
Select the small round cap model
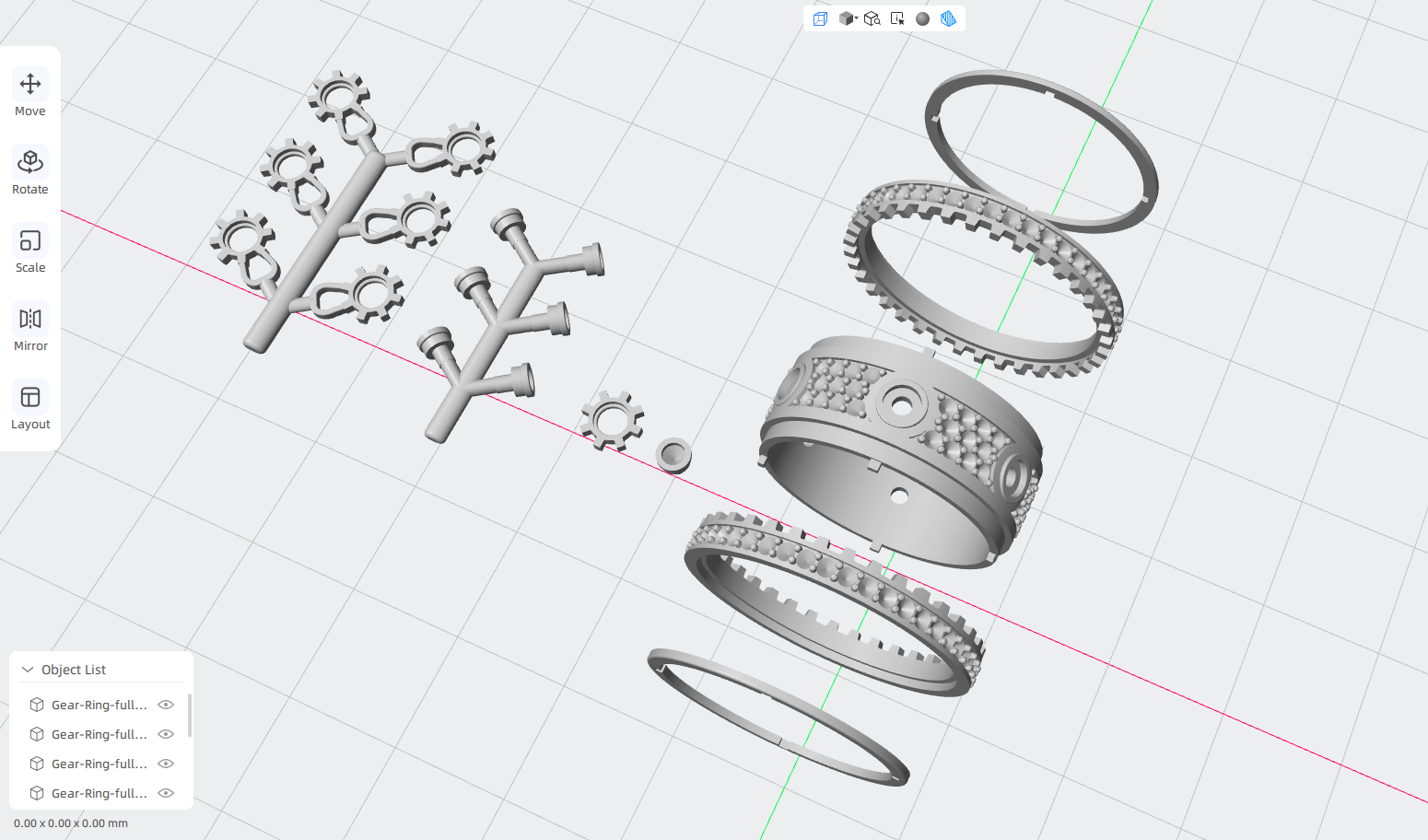pos(673,454)
